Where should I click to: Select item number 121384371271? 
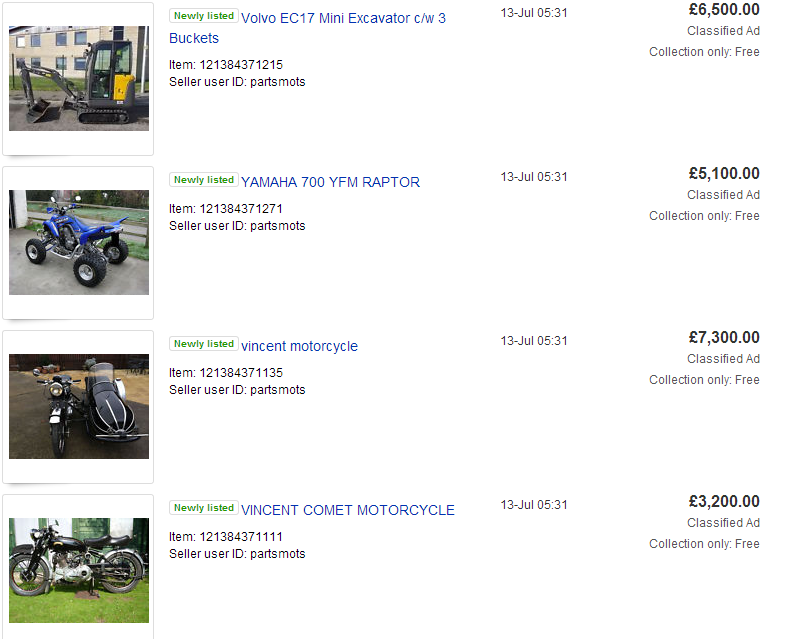pos(241,209)
